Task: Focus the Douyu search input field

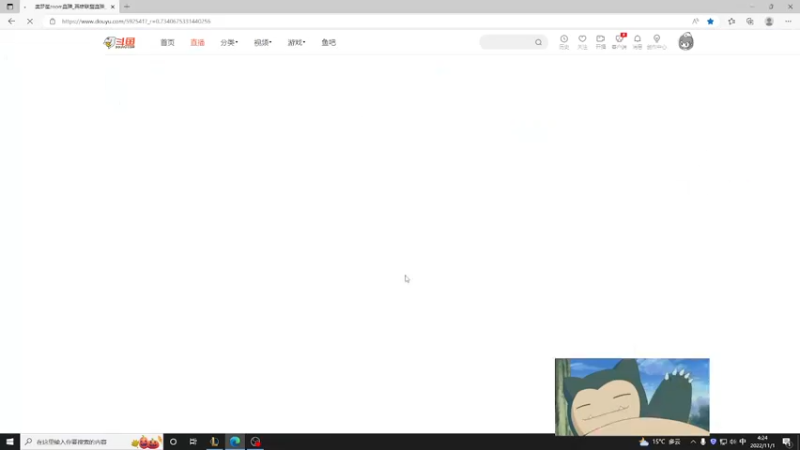Action: pos(507,42)
